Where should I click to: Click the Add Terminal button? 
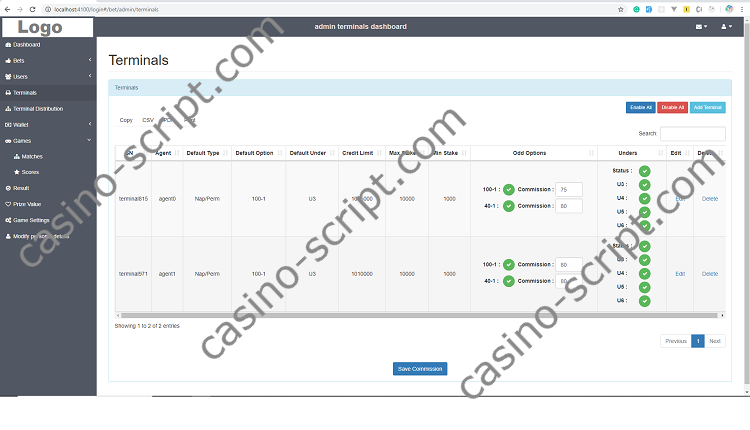tap(708, 107)
